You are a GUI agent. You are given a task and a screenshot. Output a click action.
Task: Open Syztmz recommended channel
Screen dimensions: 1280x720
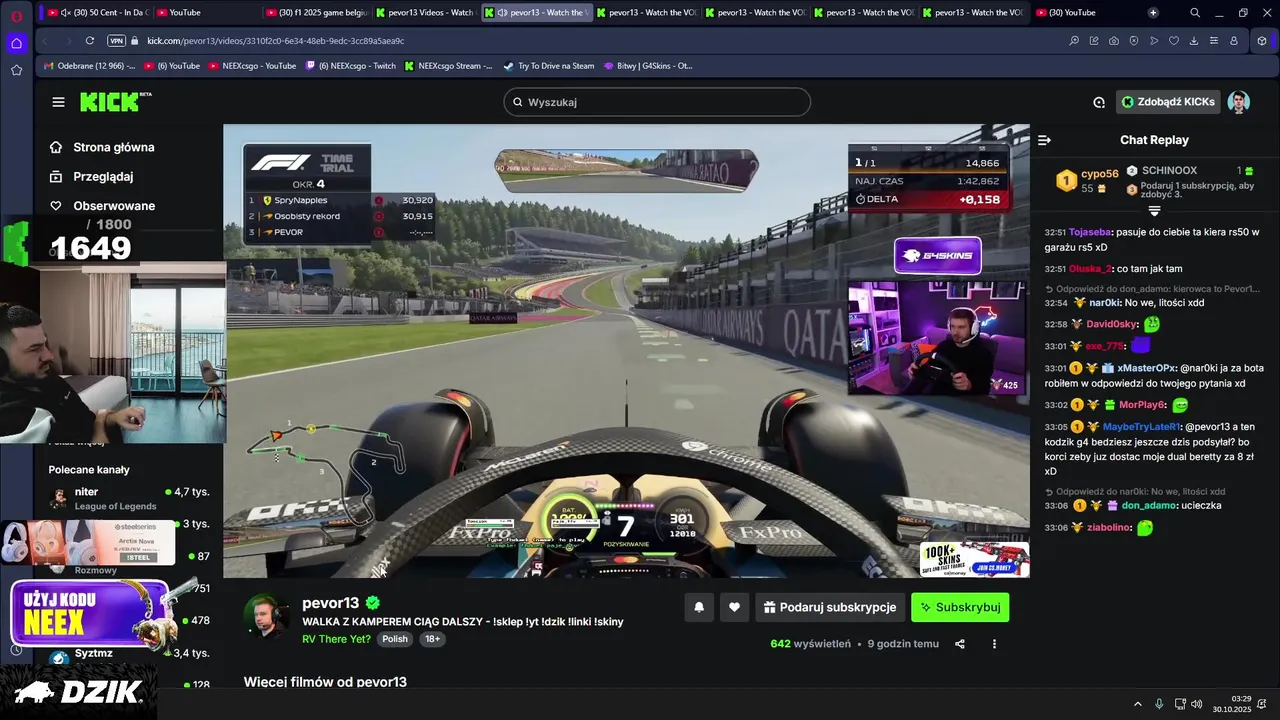(x=128, y=654)
